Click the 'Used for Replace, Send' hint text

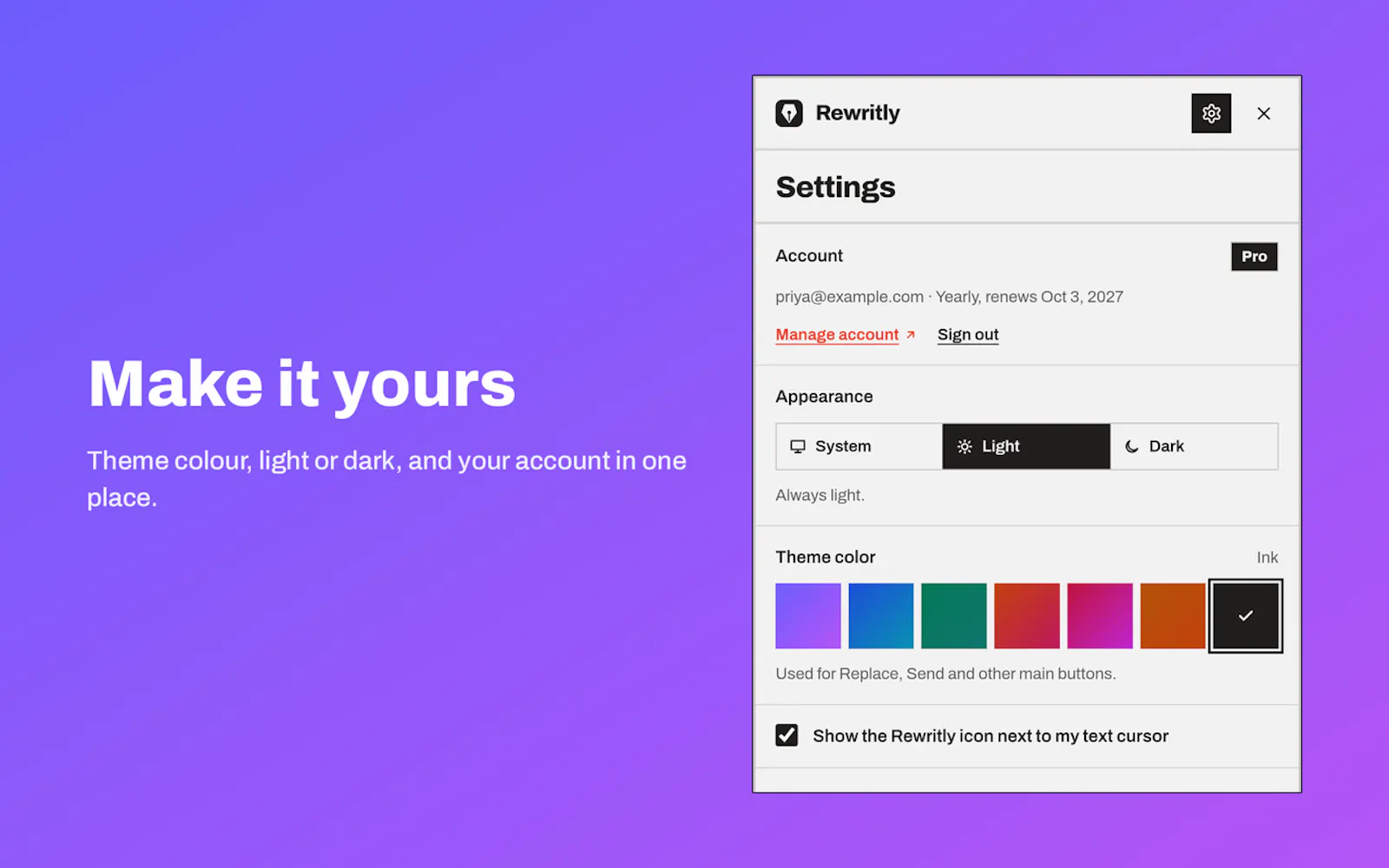[945, 674]
